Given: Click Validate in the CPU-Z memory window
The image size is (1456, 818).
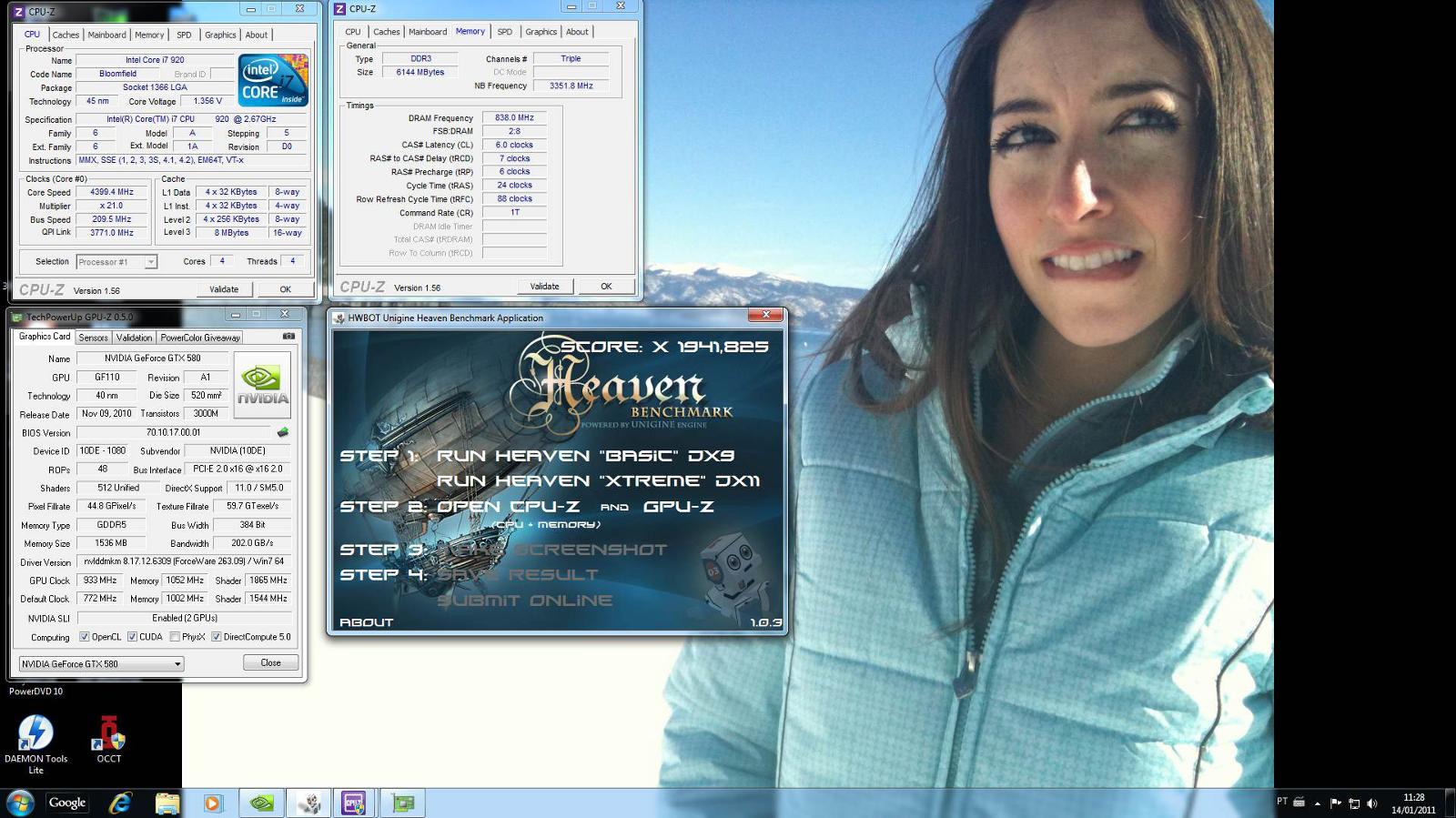Looking at the screenshot, I should pos(544,286).
